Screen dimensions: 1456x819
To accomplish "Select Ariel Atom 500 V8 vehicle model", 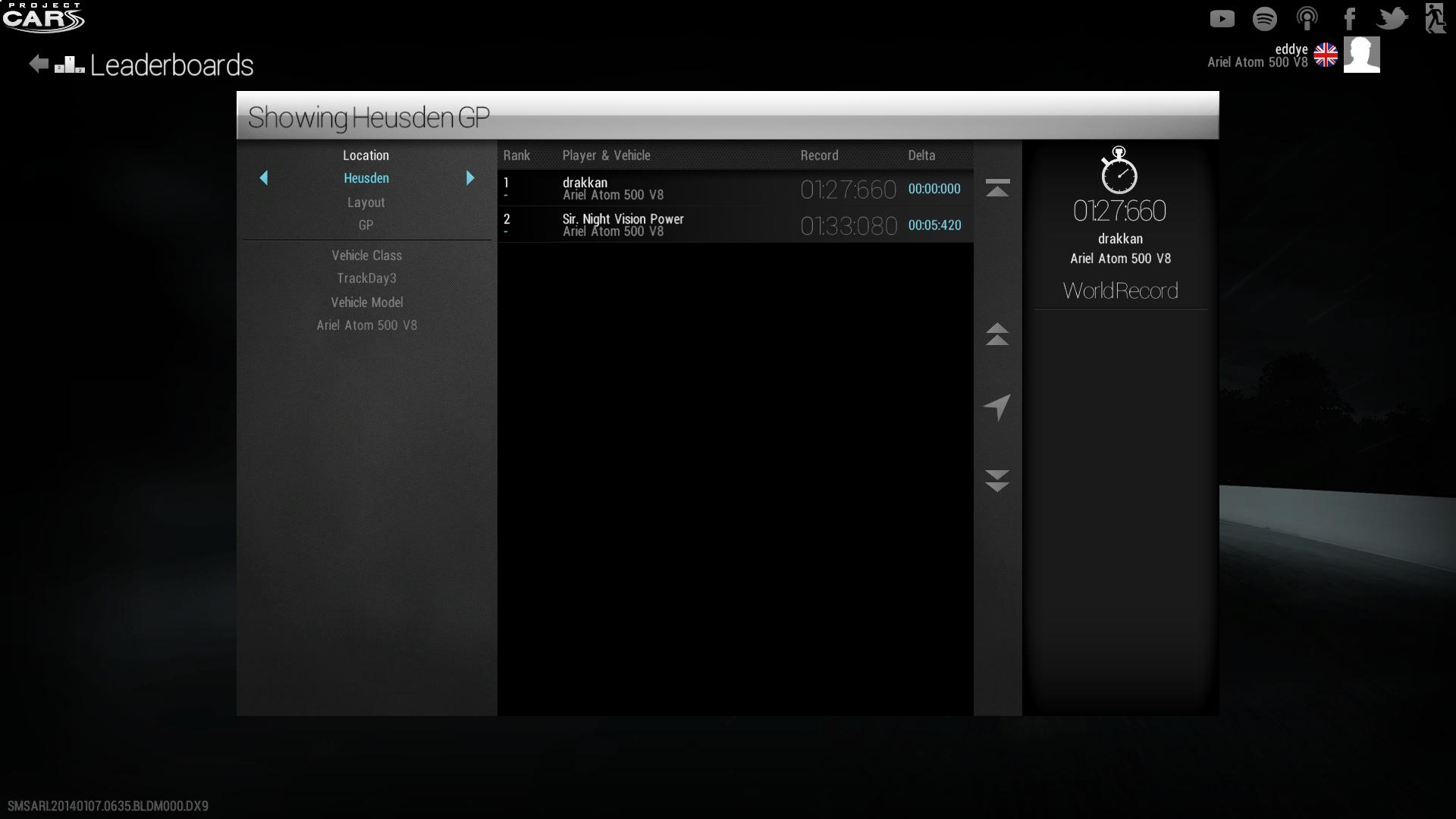I will tap(366, 325).
